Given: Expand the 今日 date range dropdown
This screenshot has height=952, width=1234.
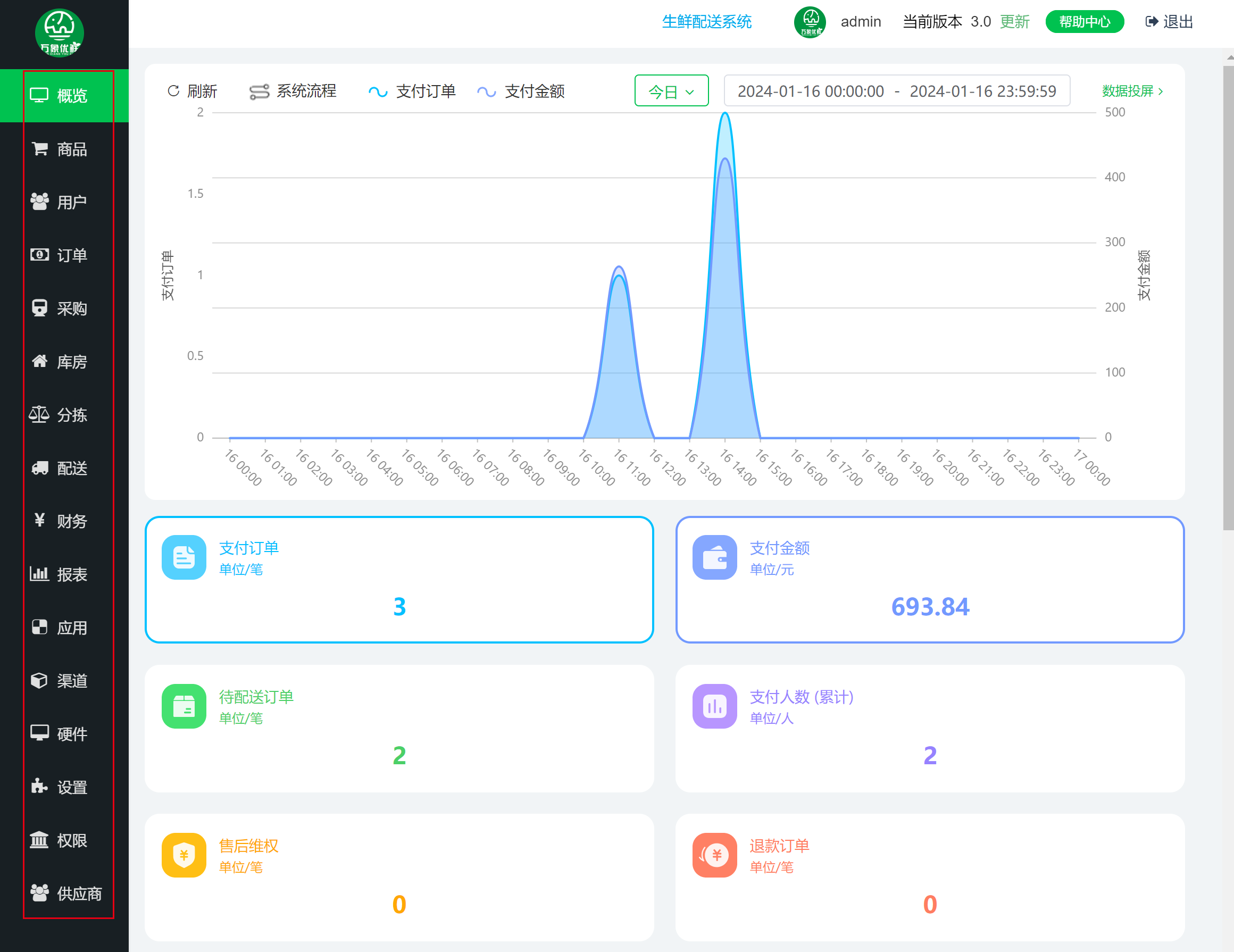Looking at the screenshot, I should 671,91.
